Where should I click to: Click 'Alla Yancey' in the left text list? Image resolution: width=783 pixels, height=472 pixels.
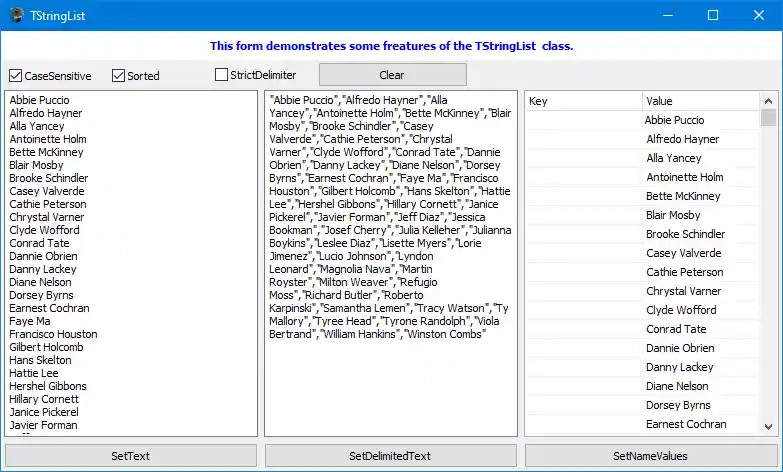pyautogui.click(x=37, y=126)
